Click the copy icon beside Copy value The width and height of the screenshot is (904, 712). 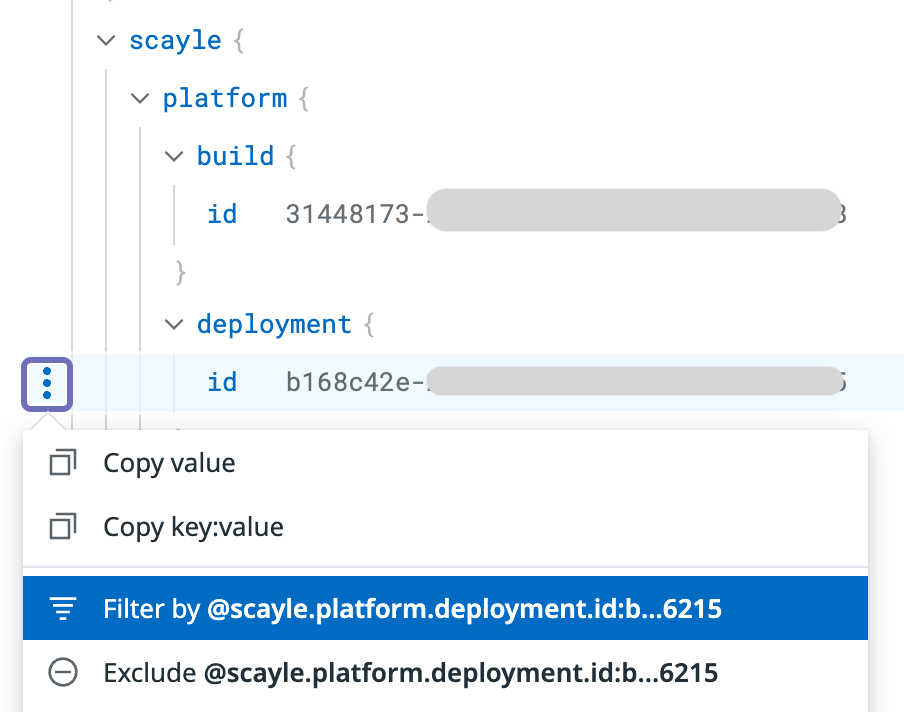click(x=62, y=464)
